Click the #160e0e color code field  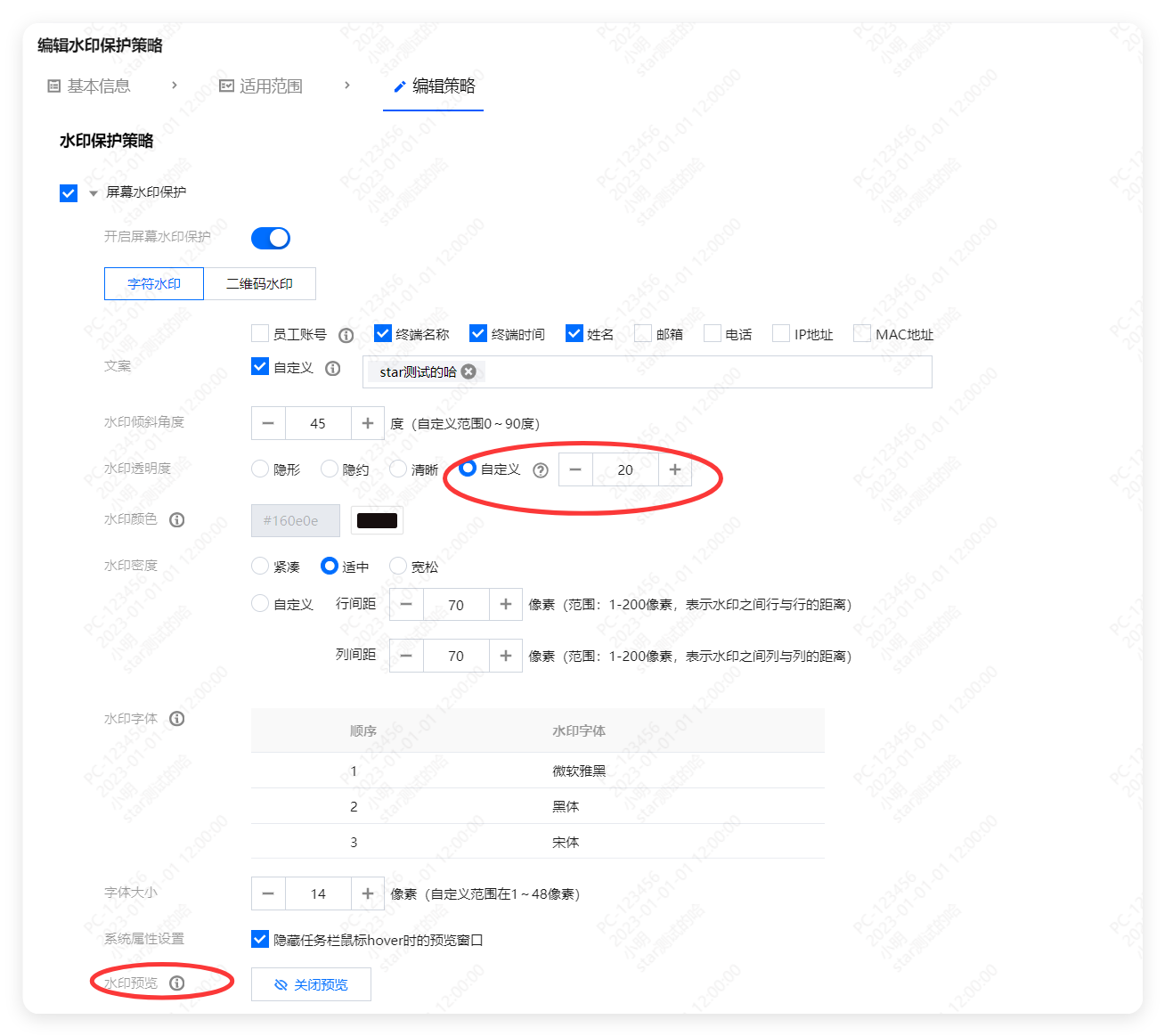[x=296, y=520]
